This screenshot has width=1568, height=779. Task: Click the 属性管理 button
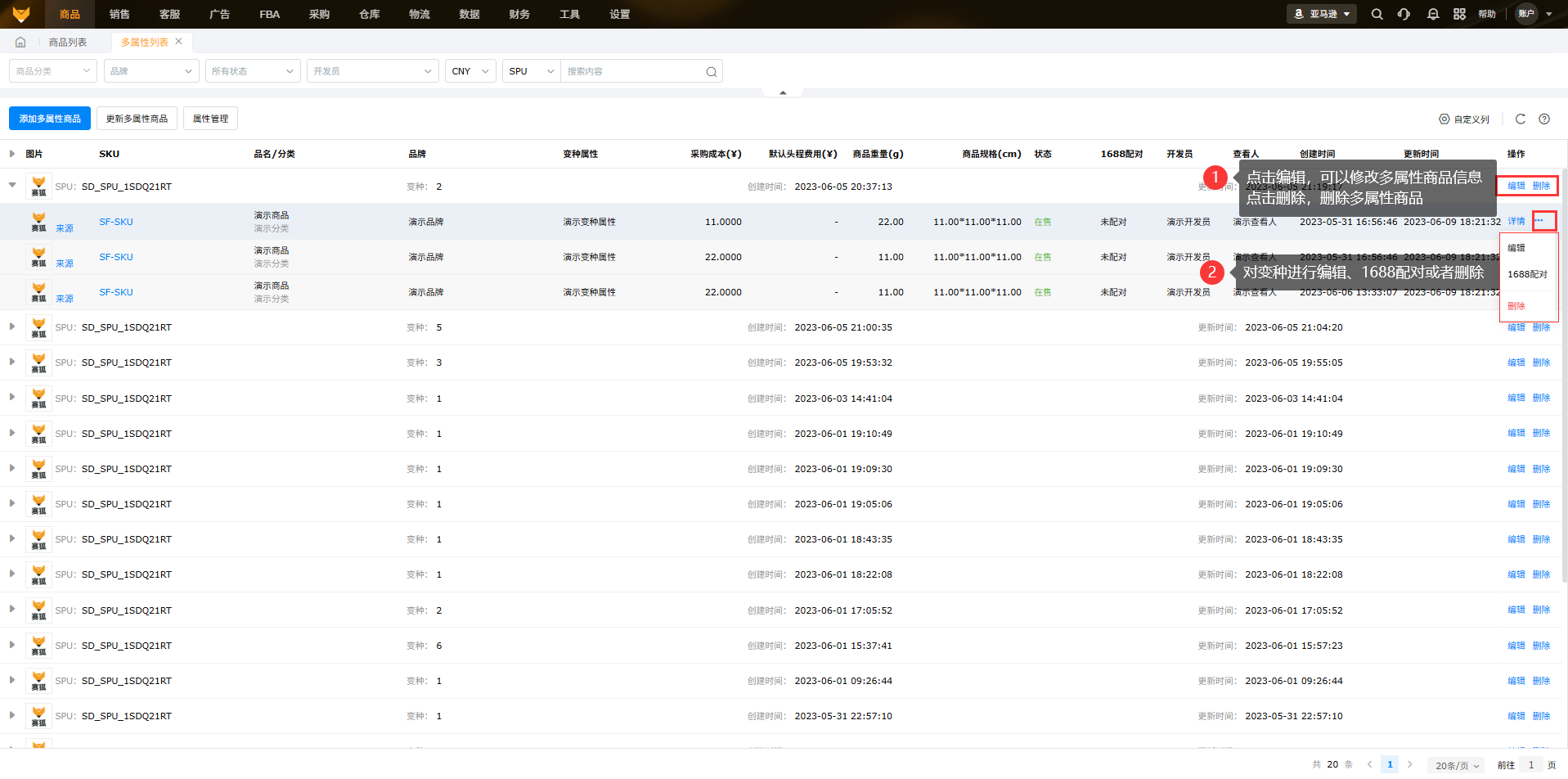coord(210,119)
